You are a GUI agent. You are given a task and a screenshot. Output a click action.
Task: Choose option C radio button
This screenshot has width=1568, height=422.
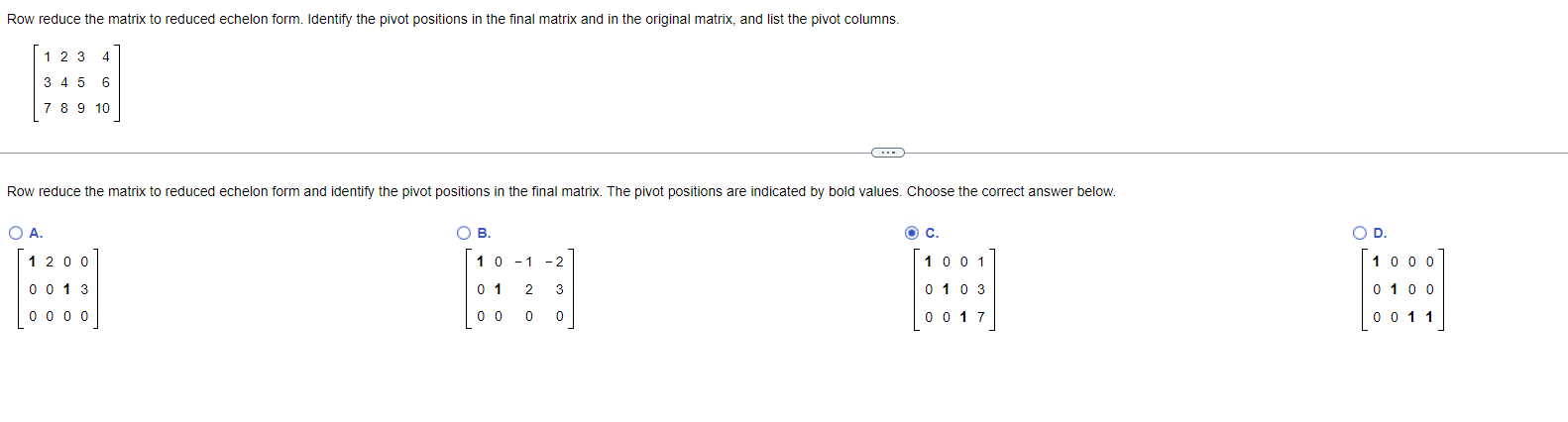(x=912, y=233)
